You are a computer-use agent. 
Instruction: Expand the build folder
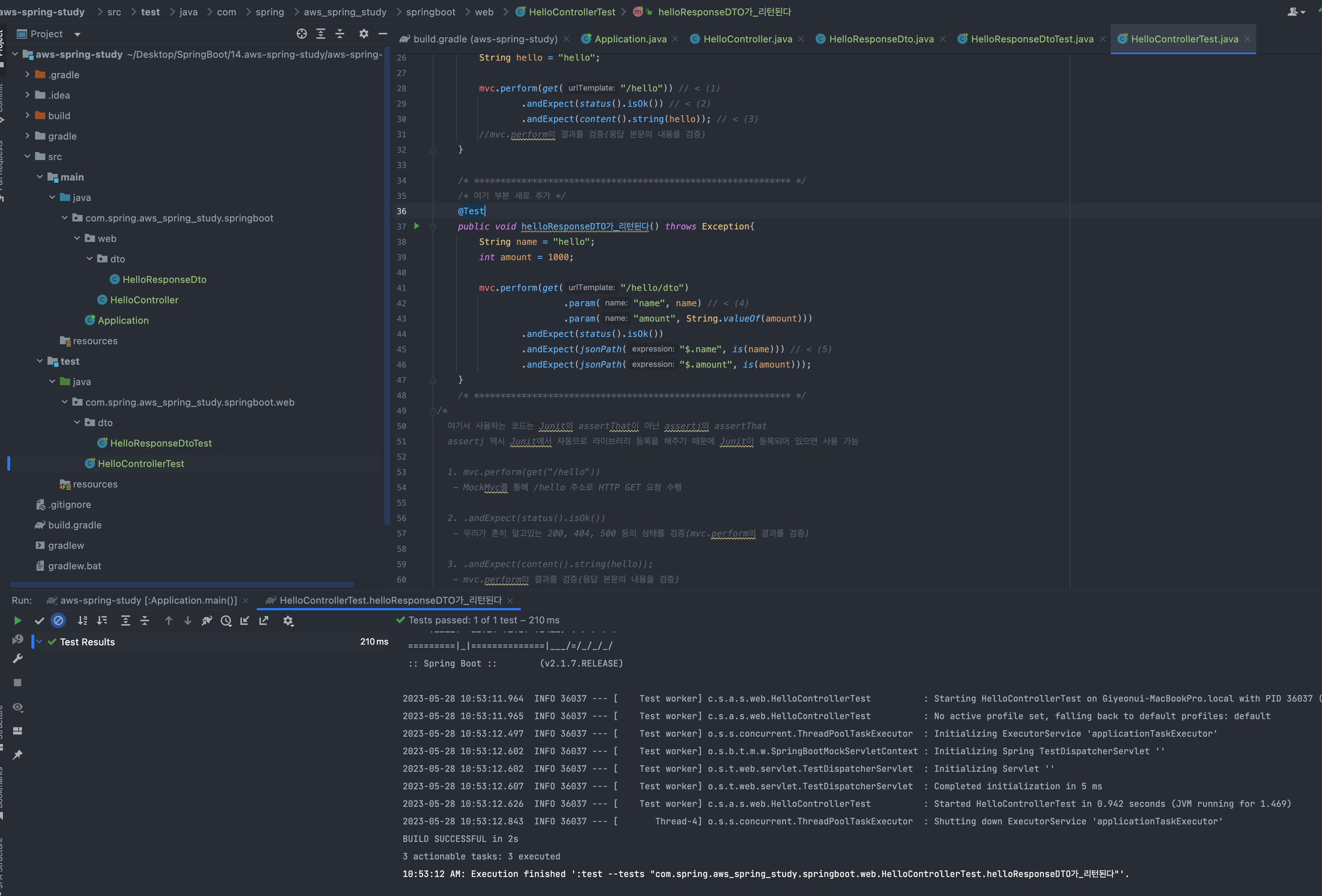27,115
